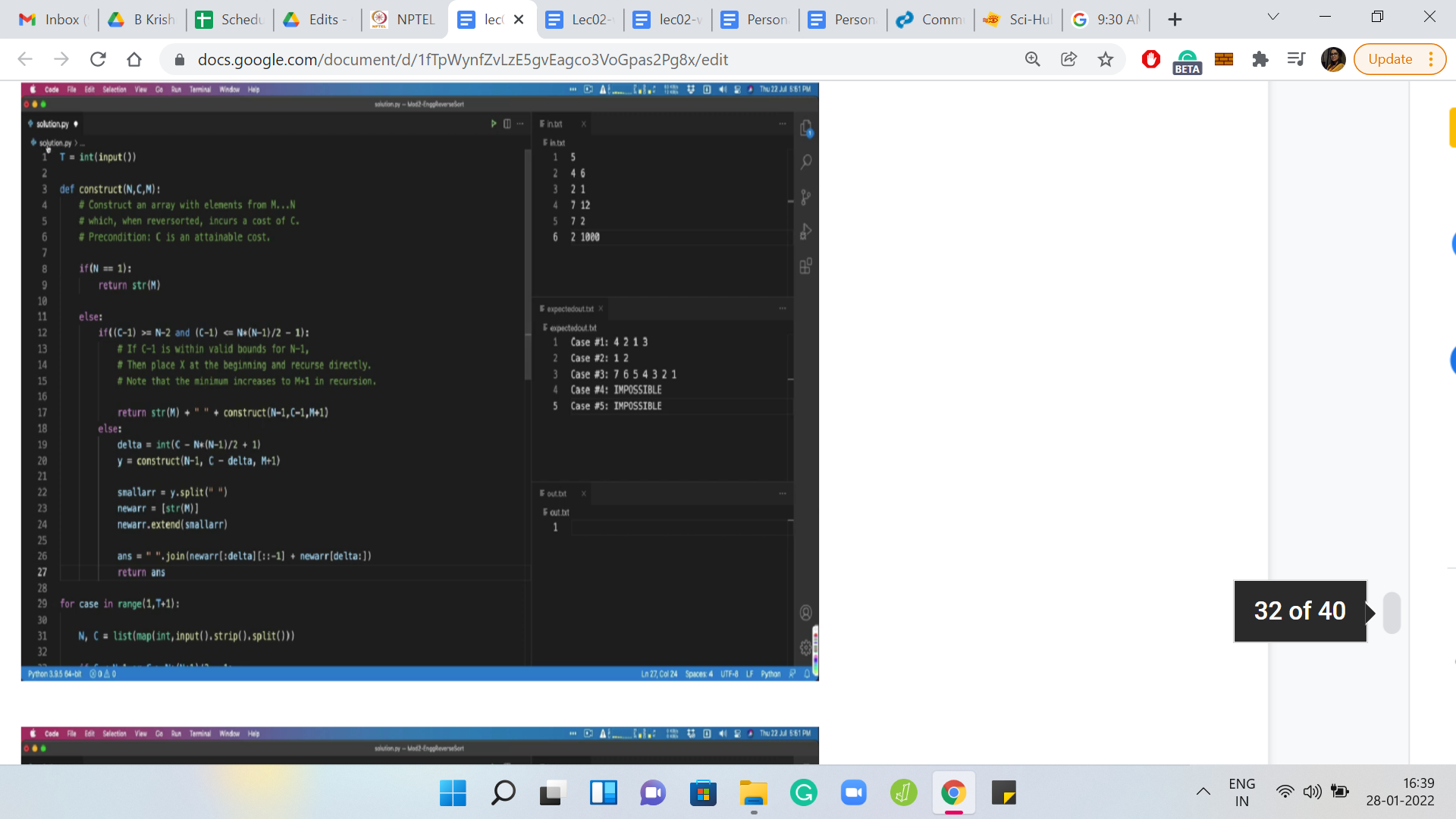Open the media control playlist icon
Screen dimensions: 1456x819
point(1296,59)
